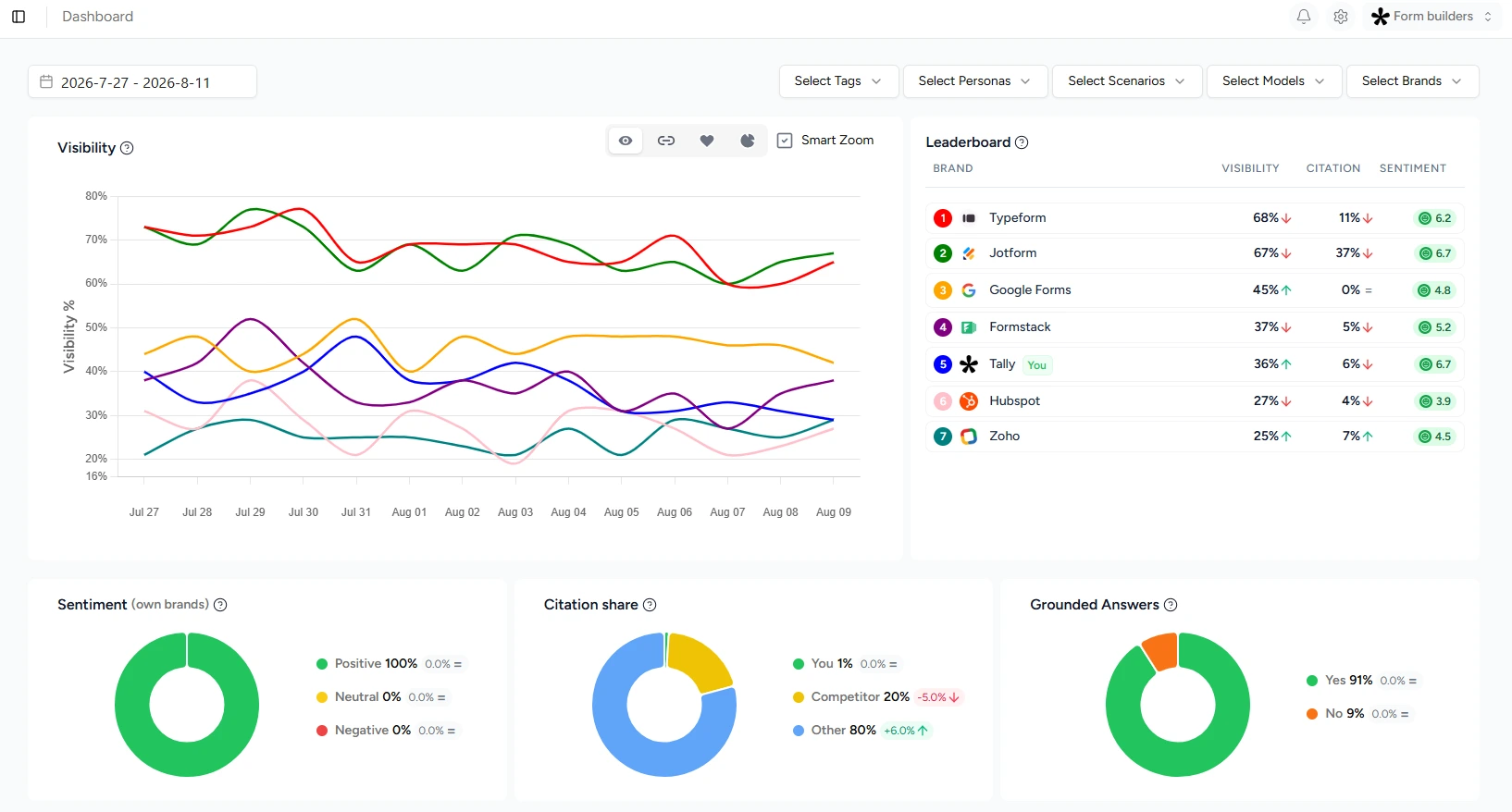The width and height of the screenshot is (1512, 812).
Task: Open the Select Tags dropdown
Action: (x=838, y=81)
